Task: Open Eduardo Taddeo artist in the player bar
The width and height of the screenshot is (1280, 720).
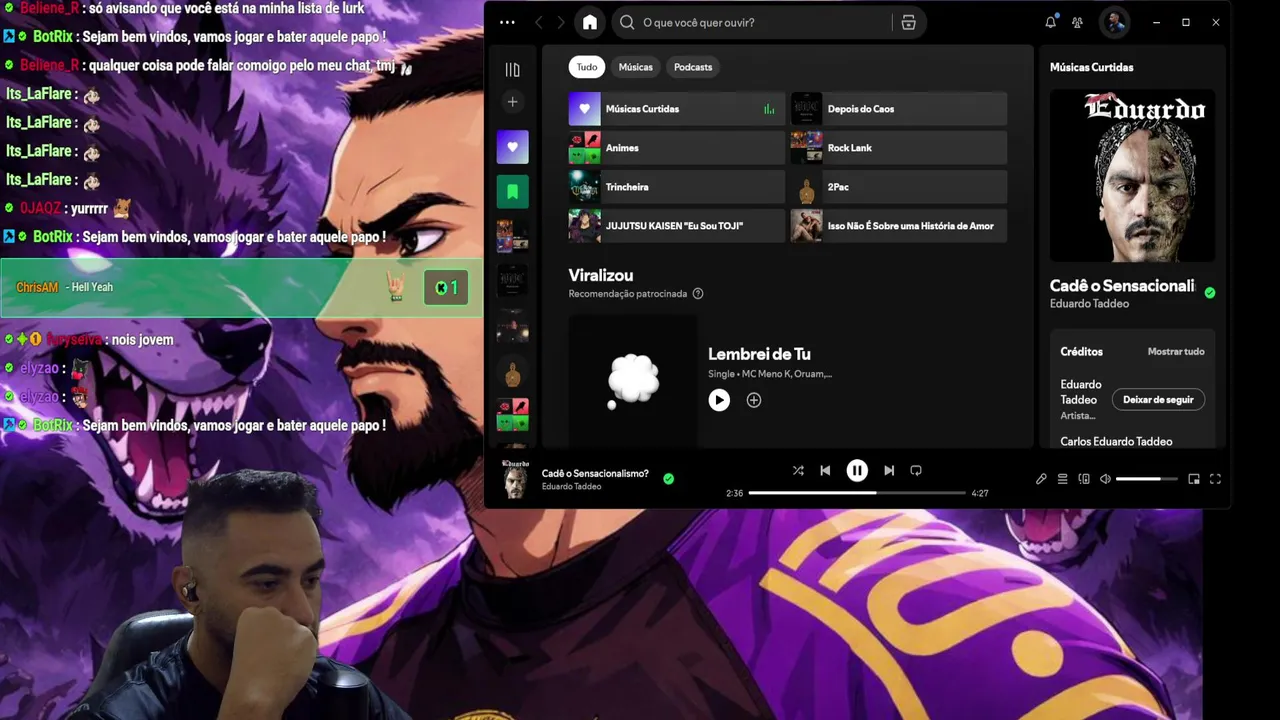Action: [x=571, y=487]
